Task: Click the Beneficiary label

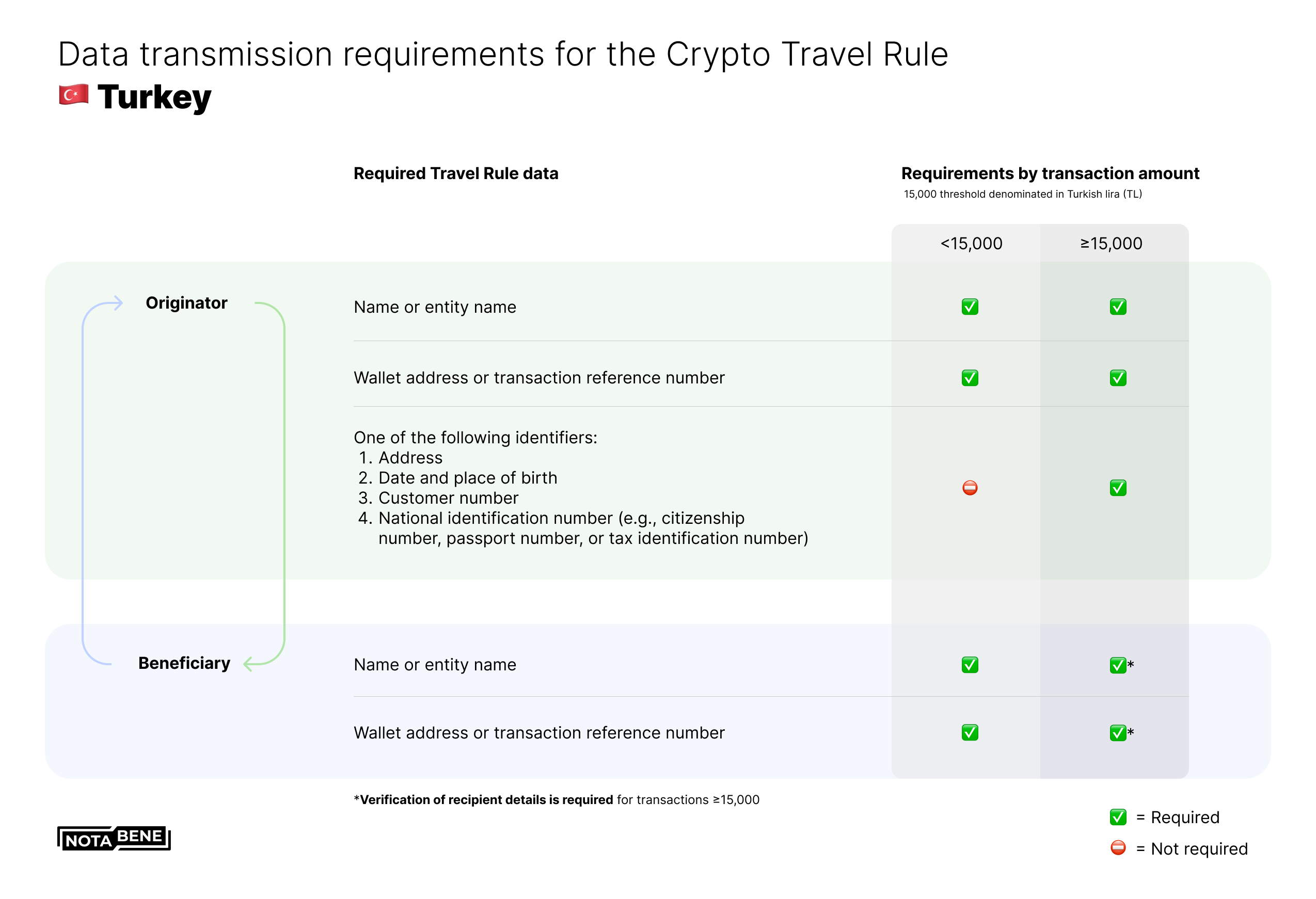Action: pos(184,663)
